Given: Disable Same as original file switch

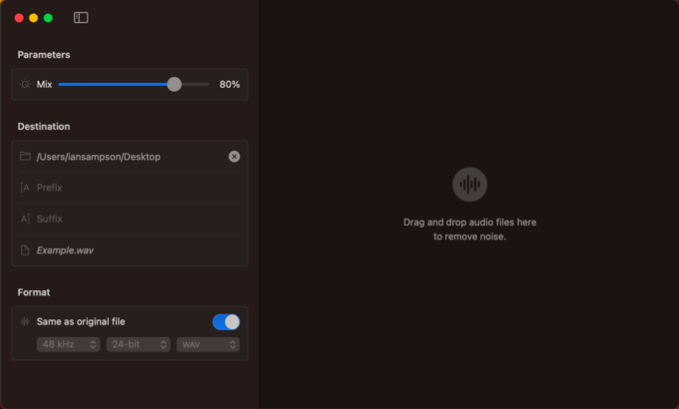Looking at the screenshot, I should pos(226,322).
